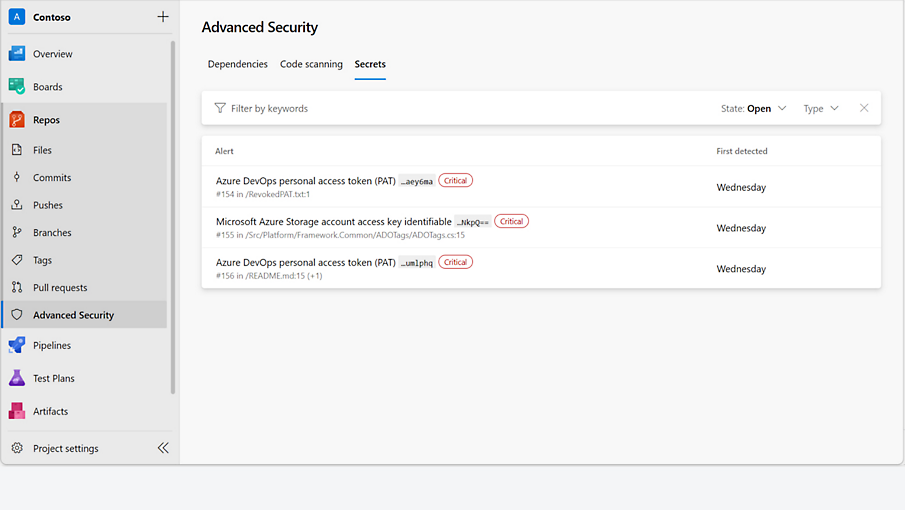Screen dimensions: 905x510
Task: Go to Branches under Repos
Action: coord(52,233)
